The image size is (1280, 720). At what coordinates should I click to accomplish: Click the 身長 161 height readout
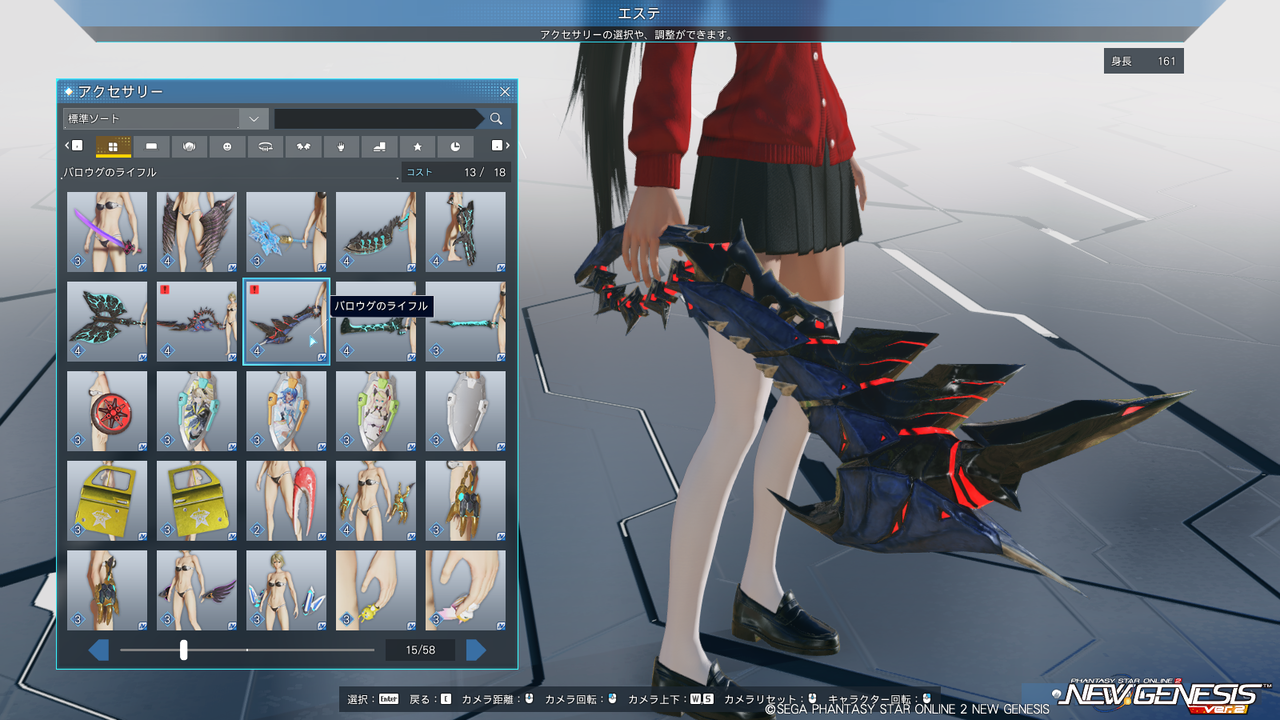click(x=1144, y=61)
